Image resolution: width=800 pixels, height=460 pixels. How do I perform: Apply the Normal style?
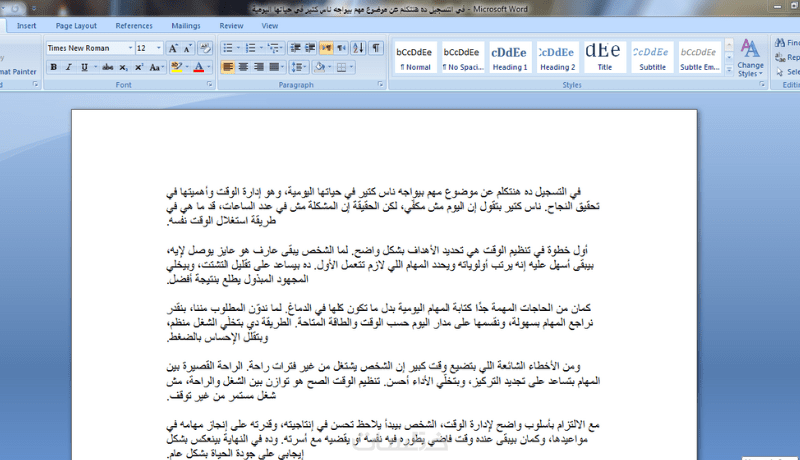pos(415,58)
